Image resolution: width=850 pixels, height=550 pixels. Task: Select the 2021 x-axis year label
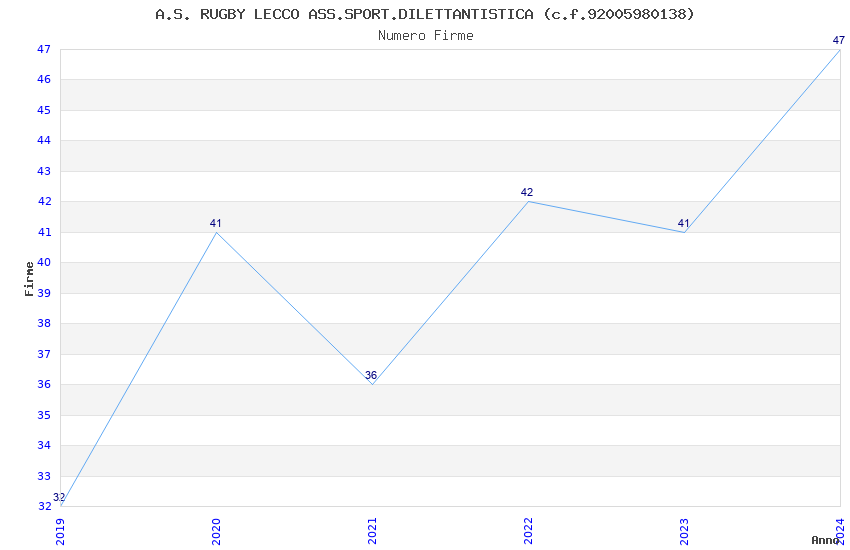372,531
